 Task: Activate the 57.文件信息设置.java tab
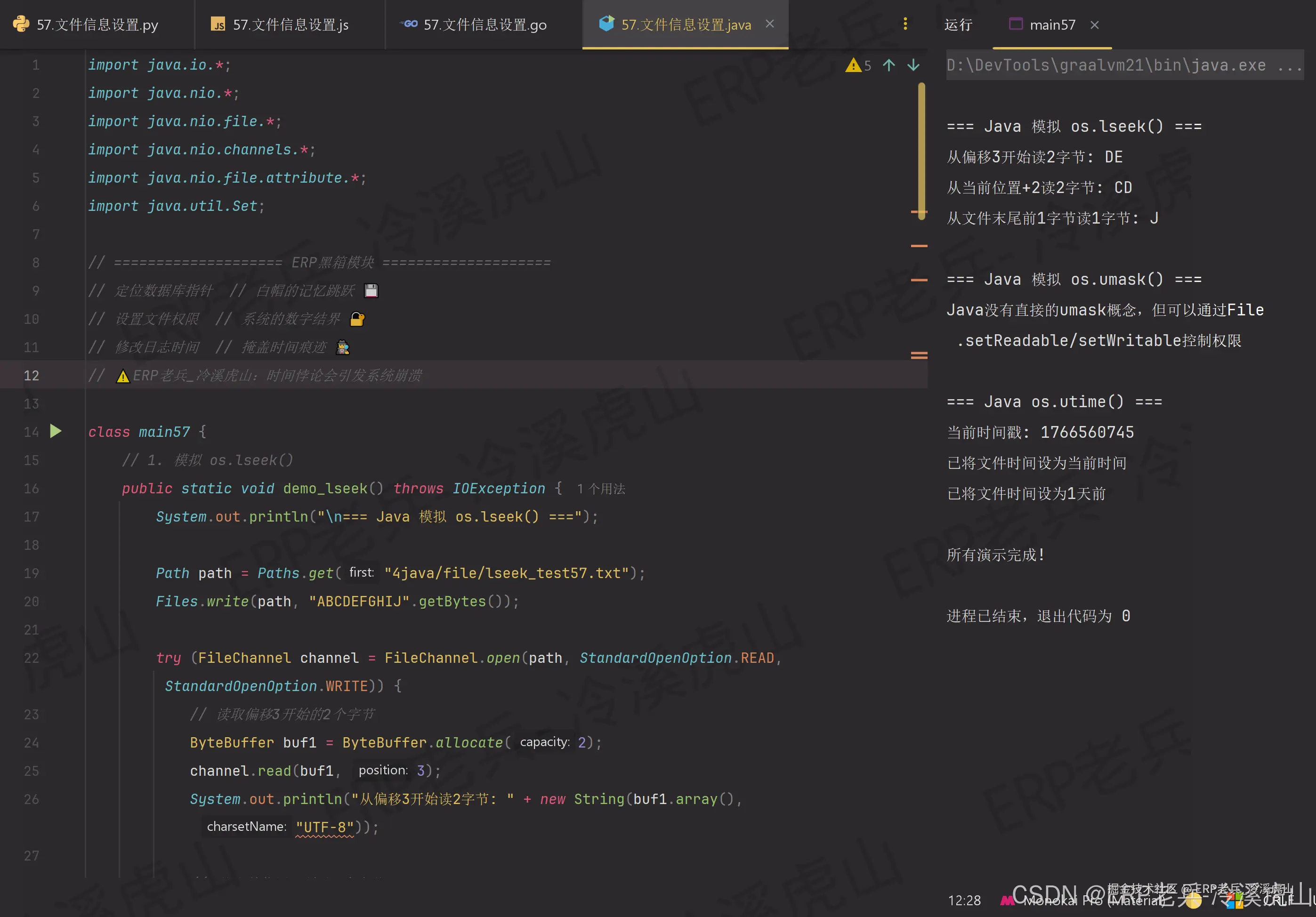click(x=686, y=24)
